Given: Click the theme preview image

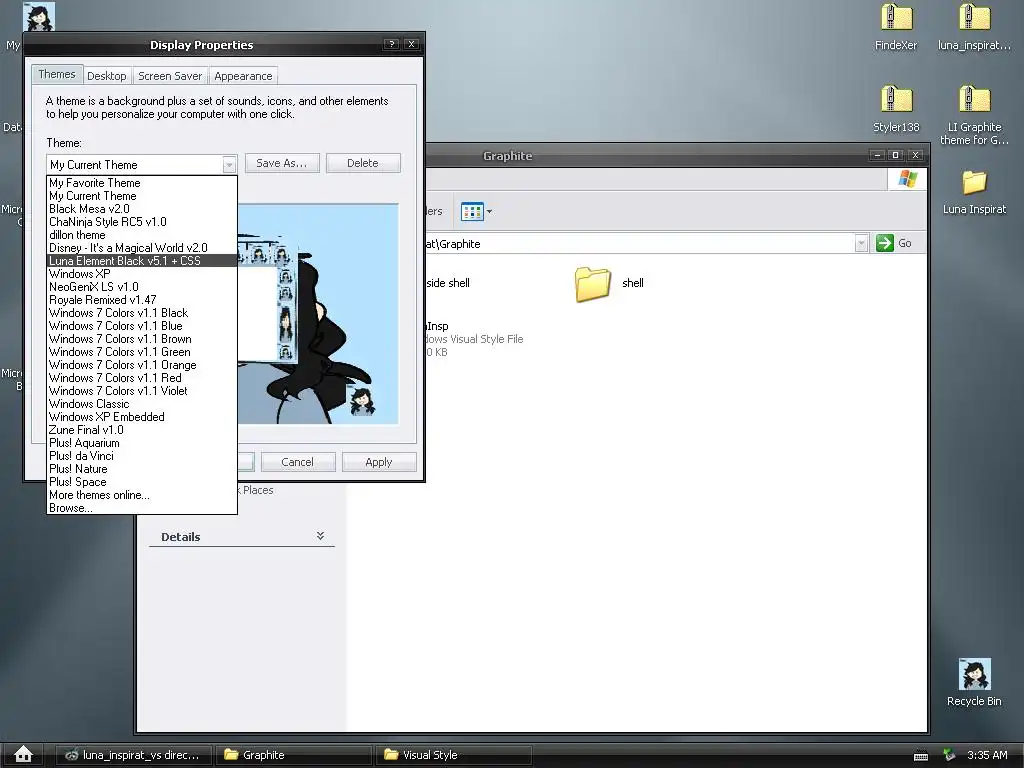Looking at the screenshot, I should [318, 313].
